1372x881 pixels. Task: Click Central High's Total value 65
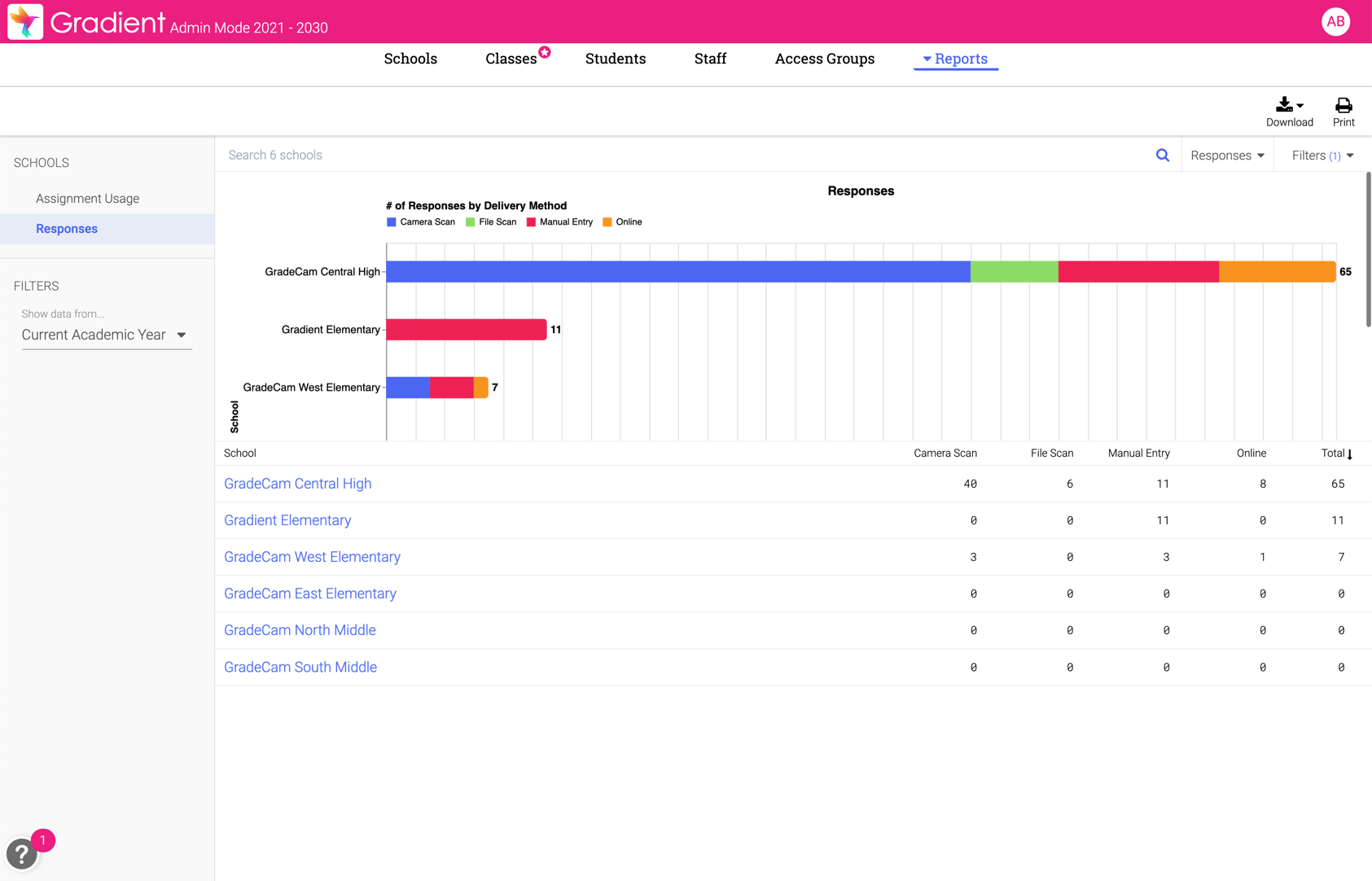pyautogui.click(x=1338, y=484)
